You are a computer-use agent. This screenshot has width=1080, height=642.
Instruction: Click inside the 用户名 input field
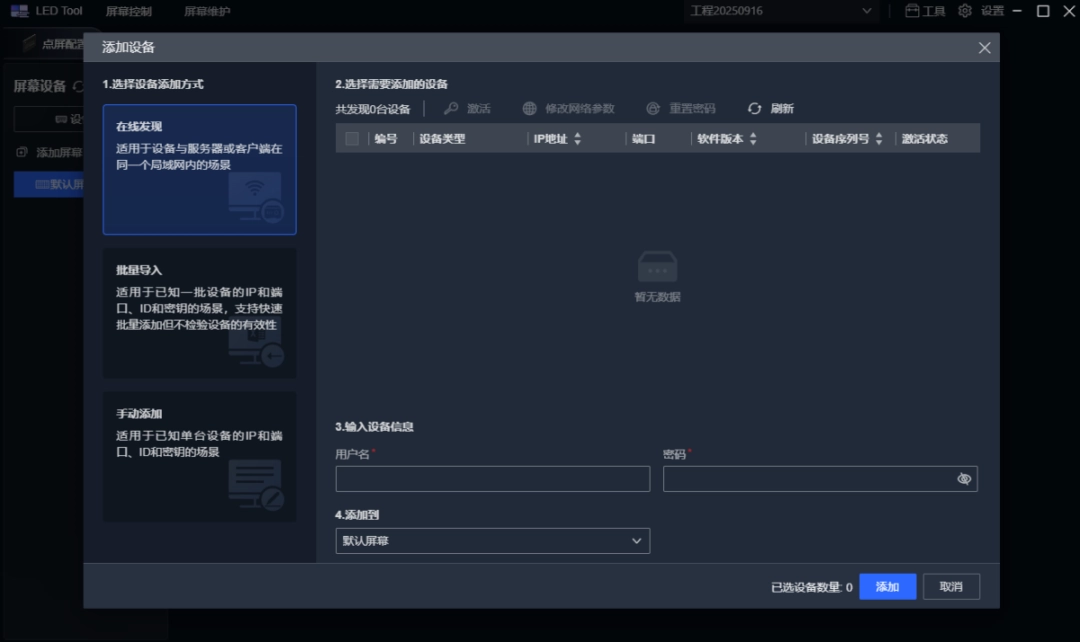click(x=492, y=478)
